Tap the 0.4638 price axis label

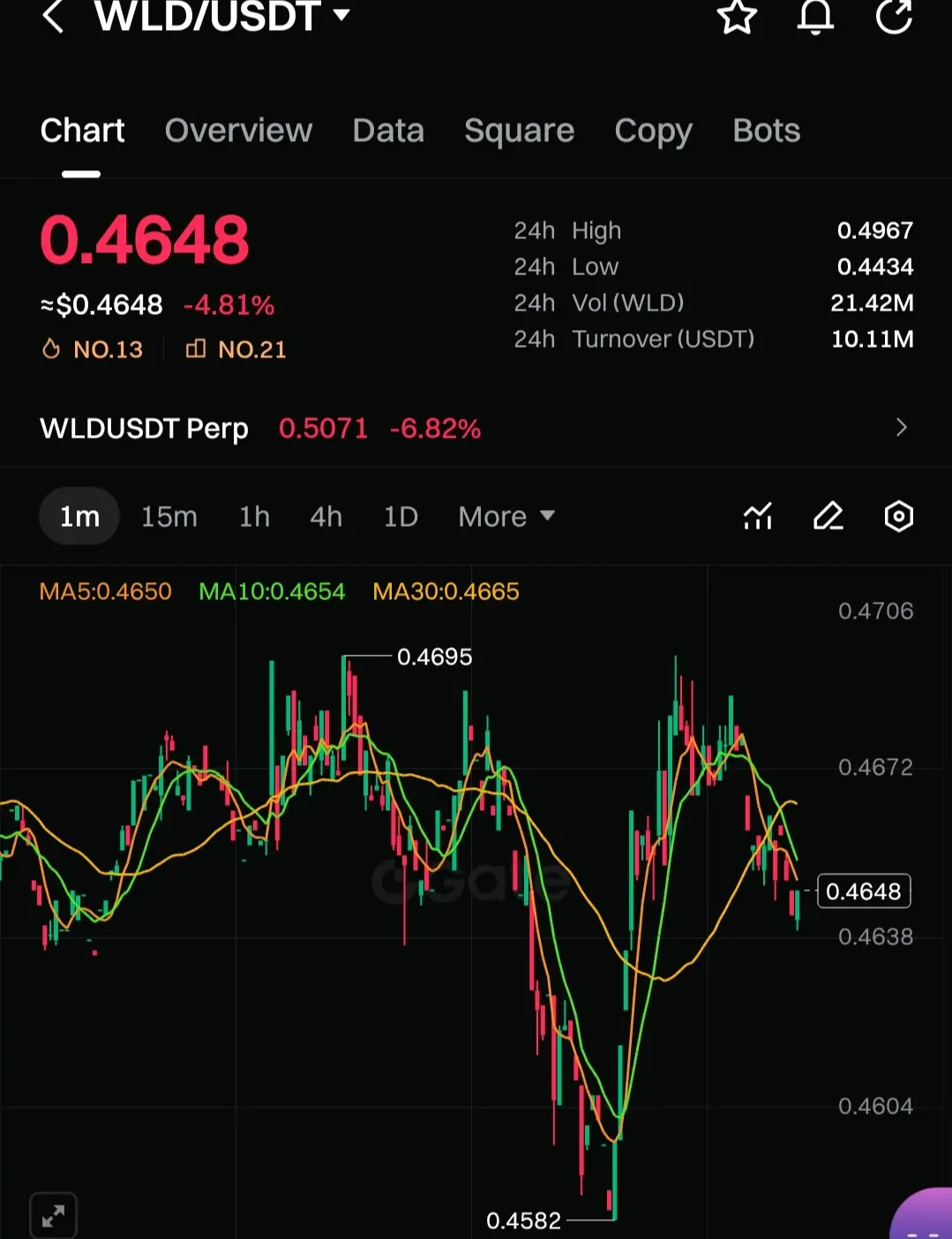click(875, 936)
